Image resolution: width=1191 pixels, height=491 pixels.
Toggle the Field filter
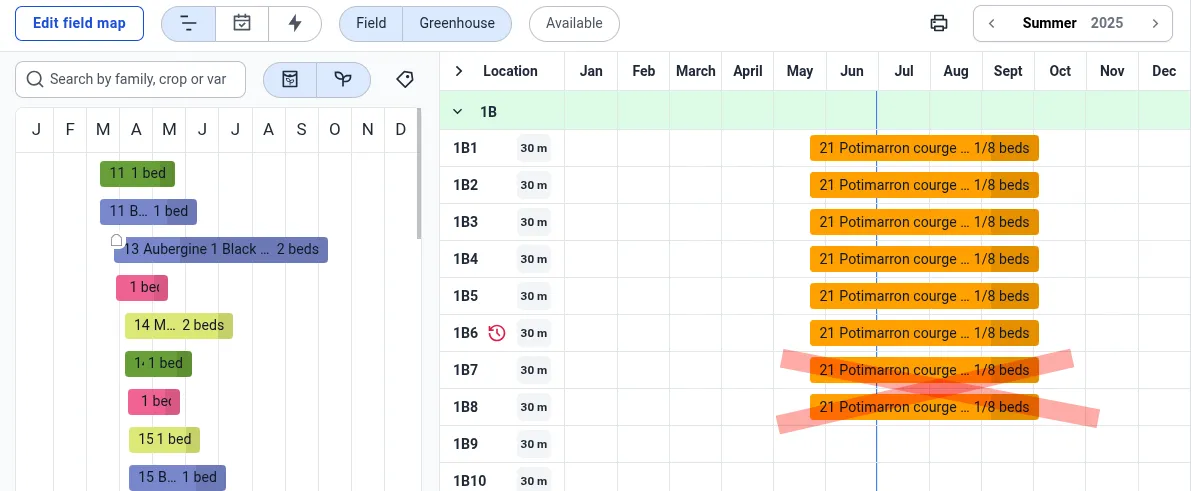point(371,24)
